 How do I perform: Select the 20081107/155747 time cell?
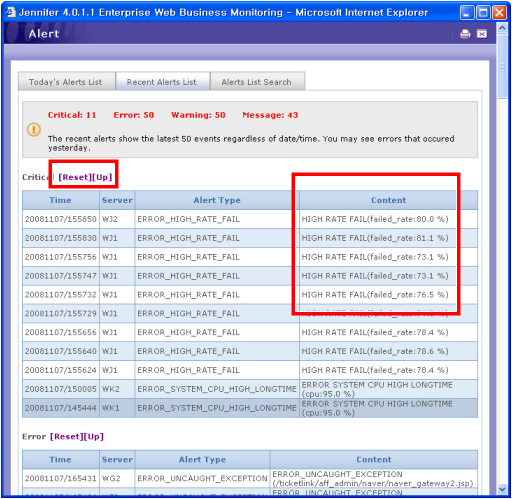(x=61, y=276)
